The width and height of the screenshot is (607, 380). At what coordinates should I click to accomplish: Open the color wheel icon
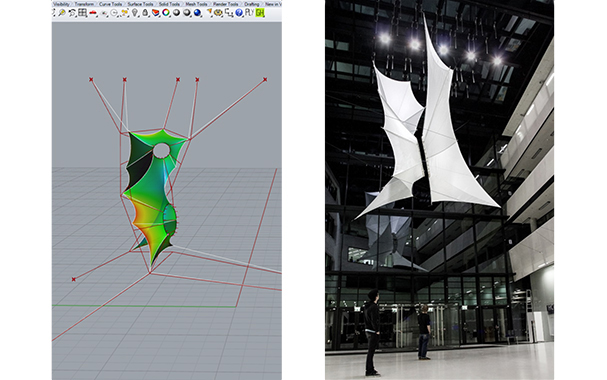click(166, 13)
